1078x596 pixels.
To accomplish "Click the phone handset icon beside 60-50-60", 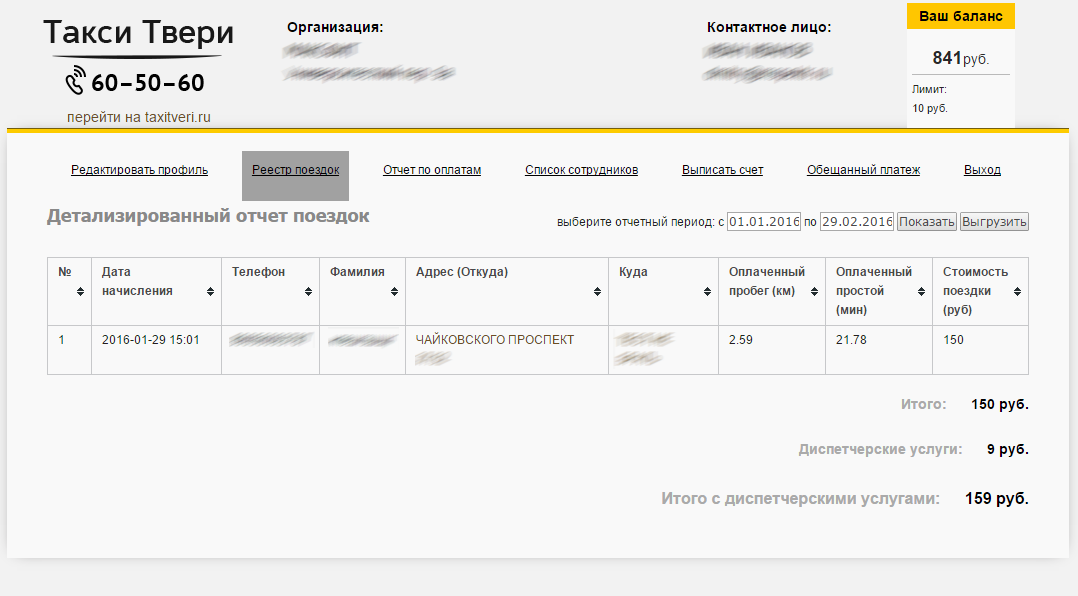I will pyautogui.click(x=76, y=80).
